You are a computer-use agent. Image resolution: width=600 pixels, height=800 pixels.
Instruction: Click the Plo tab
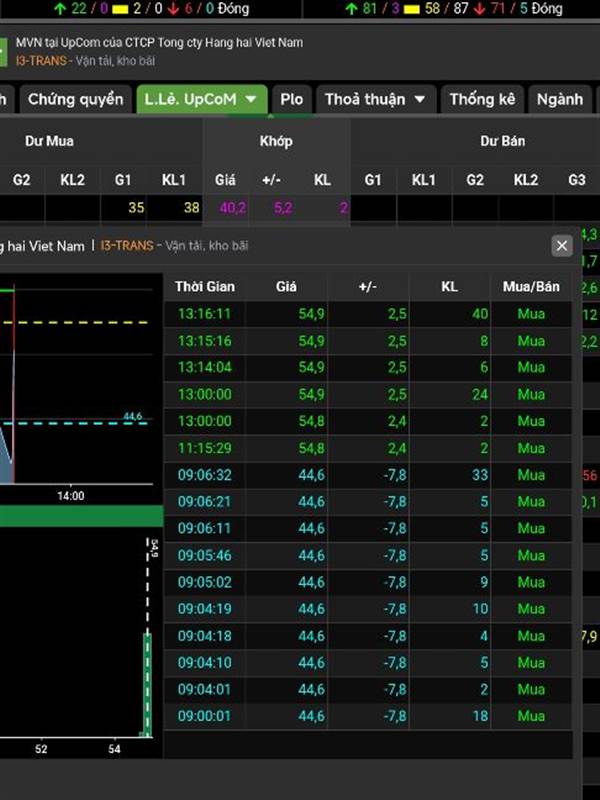click(x=291, y=99)
